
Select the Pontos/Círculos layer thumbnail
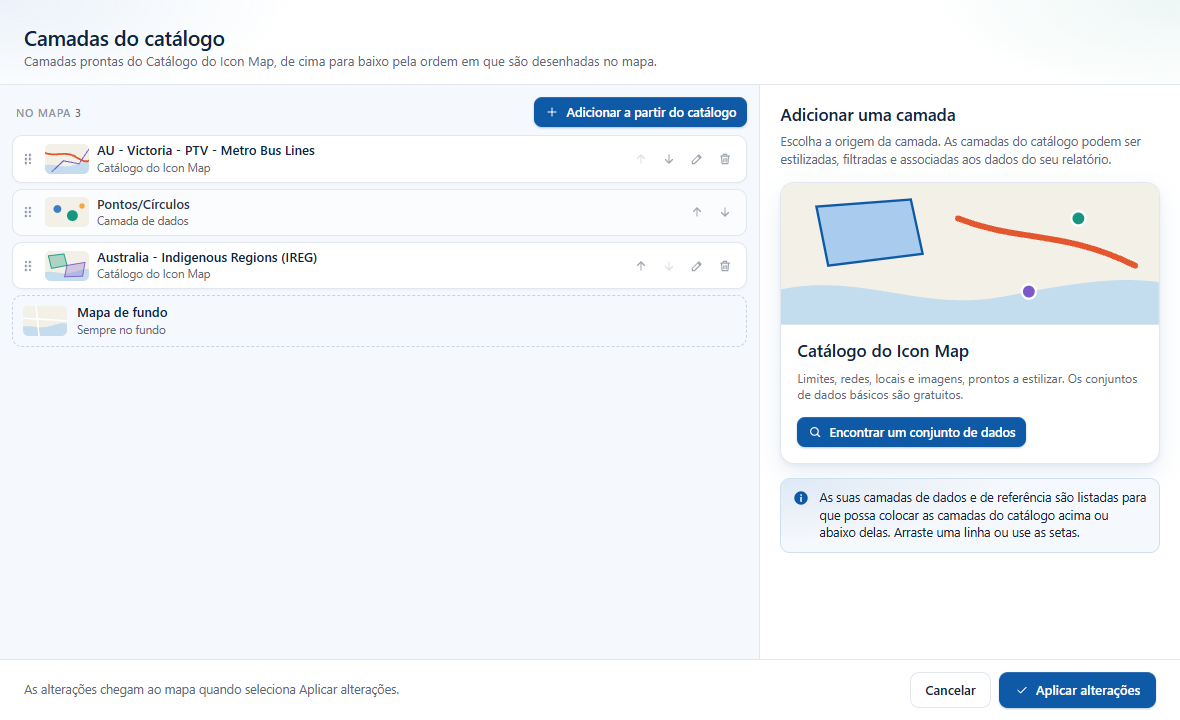(67, 212)
